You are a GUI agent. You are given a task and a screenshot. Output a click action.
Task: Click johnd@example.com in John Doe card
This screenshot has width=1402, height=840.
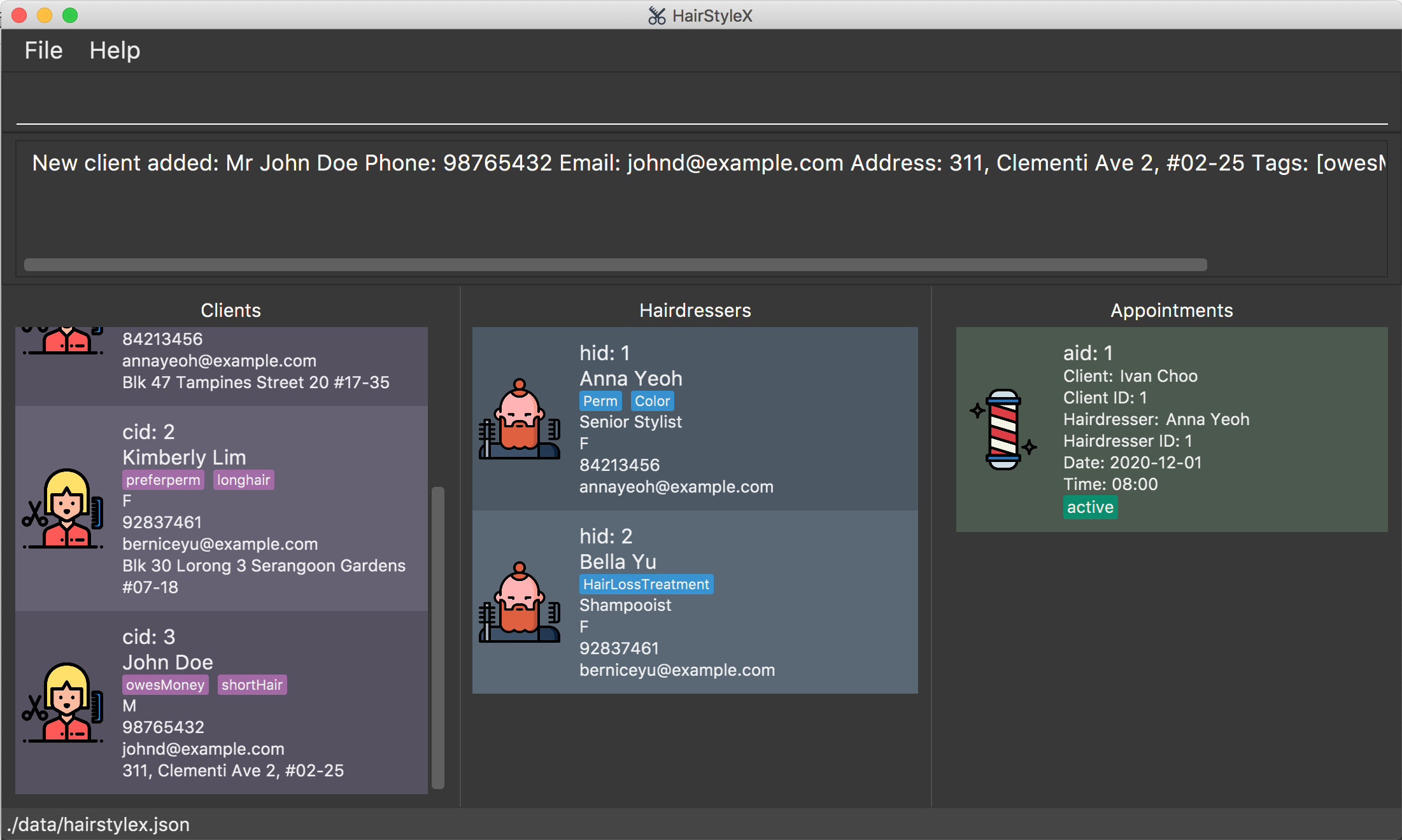(x=203, y=749)
